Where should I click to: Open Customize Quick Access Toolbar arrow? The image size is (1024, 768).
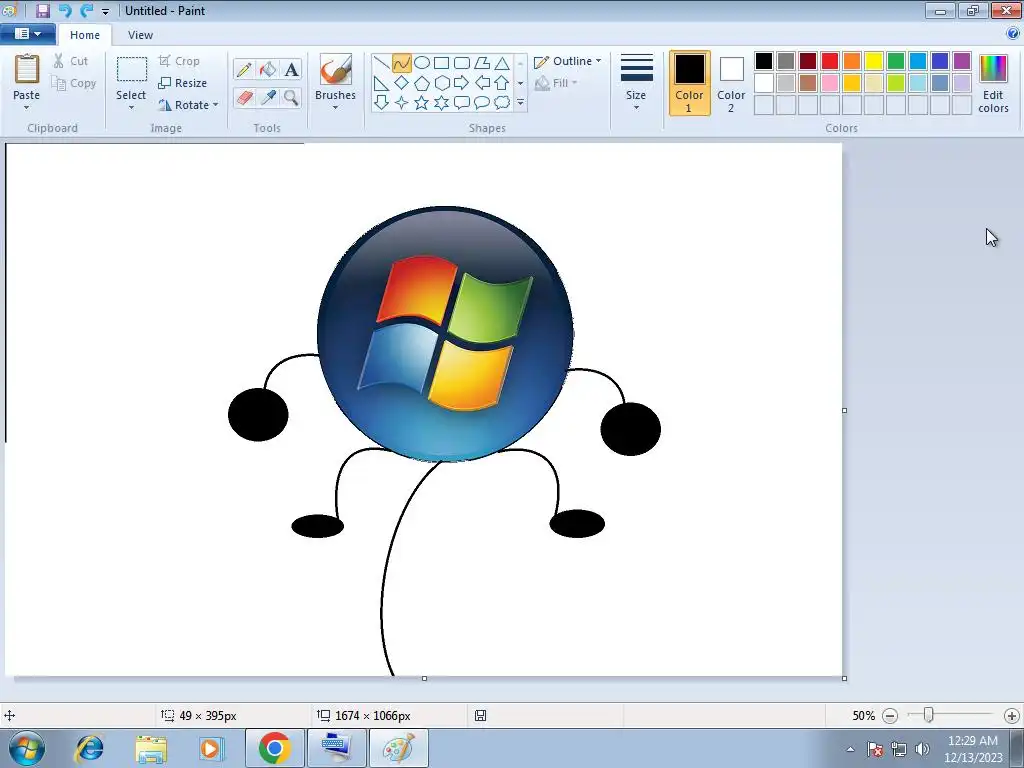pyautogui.click(x=105, y=11)
